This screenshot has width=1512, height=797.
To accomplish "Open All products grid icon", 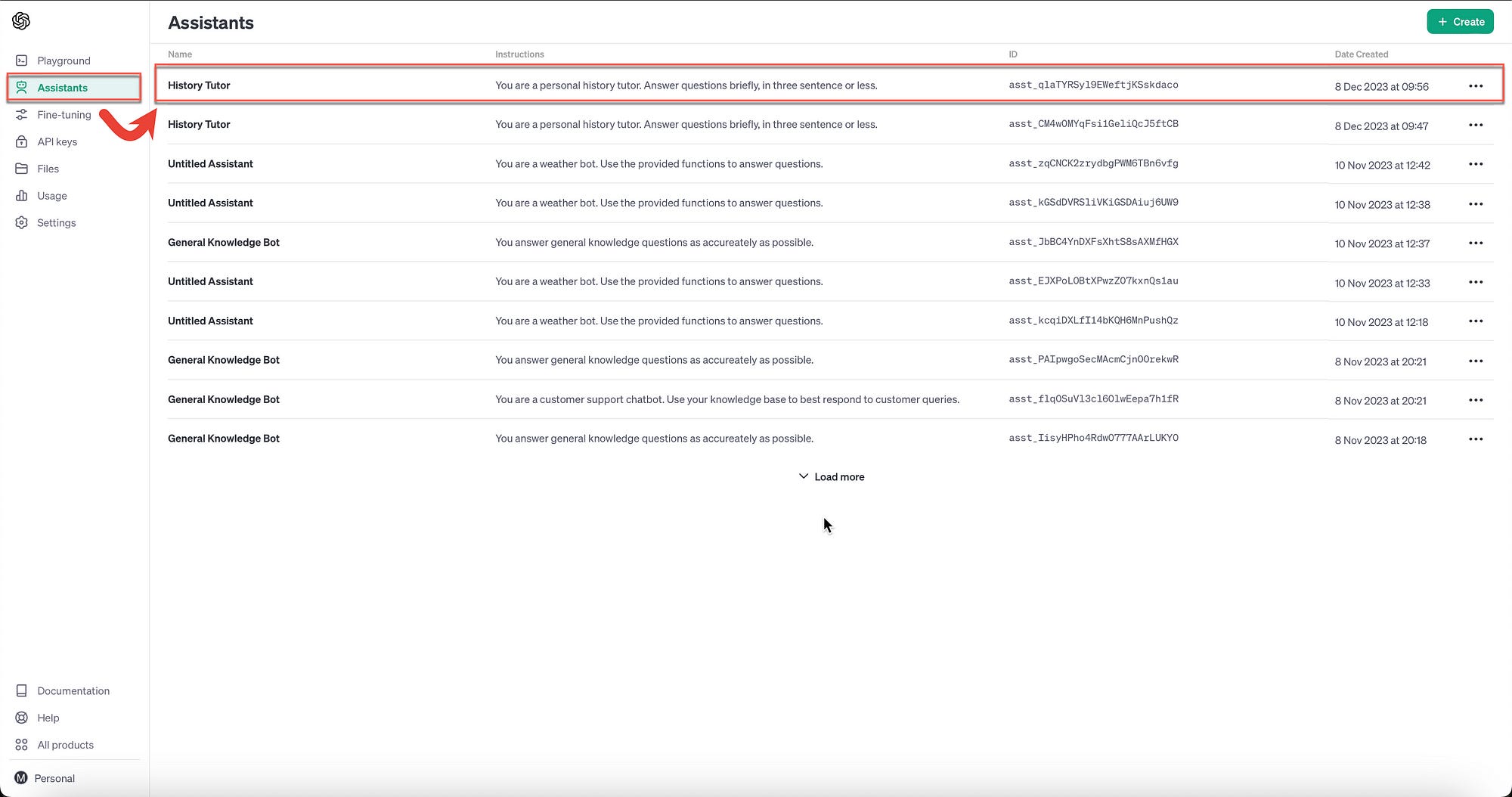I will (x=22, y=744).
